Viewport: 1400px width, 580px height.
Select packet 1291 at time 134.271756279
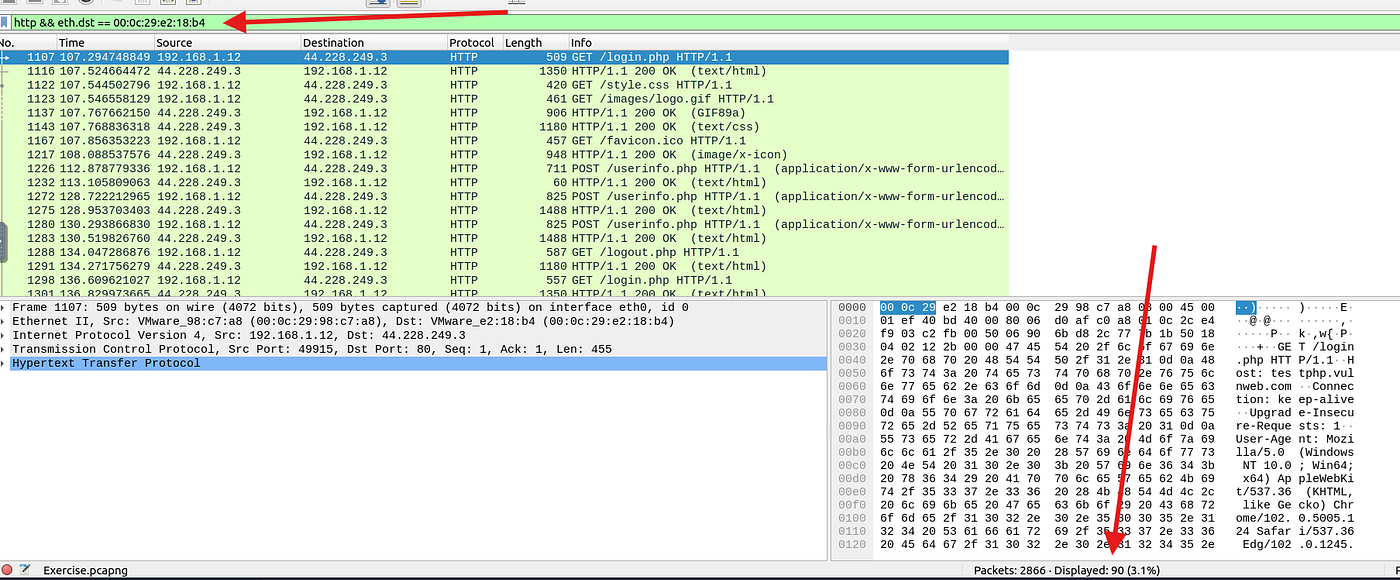[504, 267]
